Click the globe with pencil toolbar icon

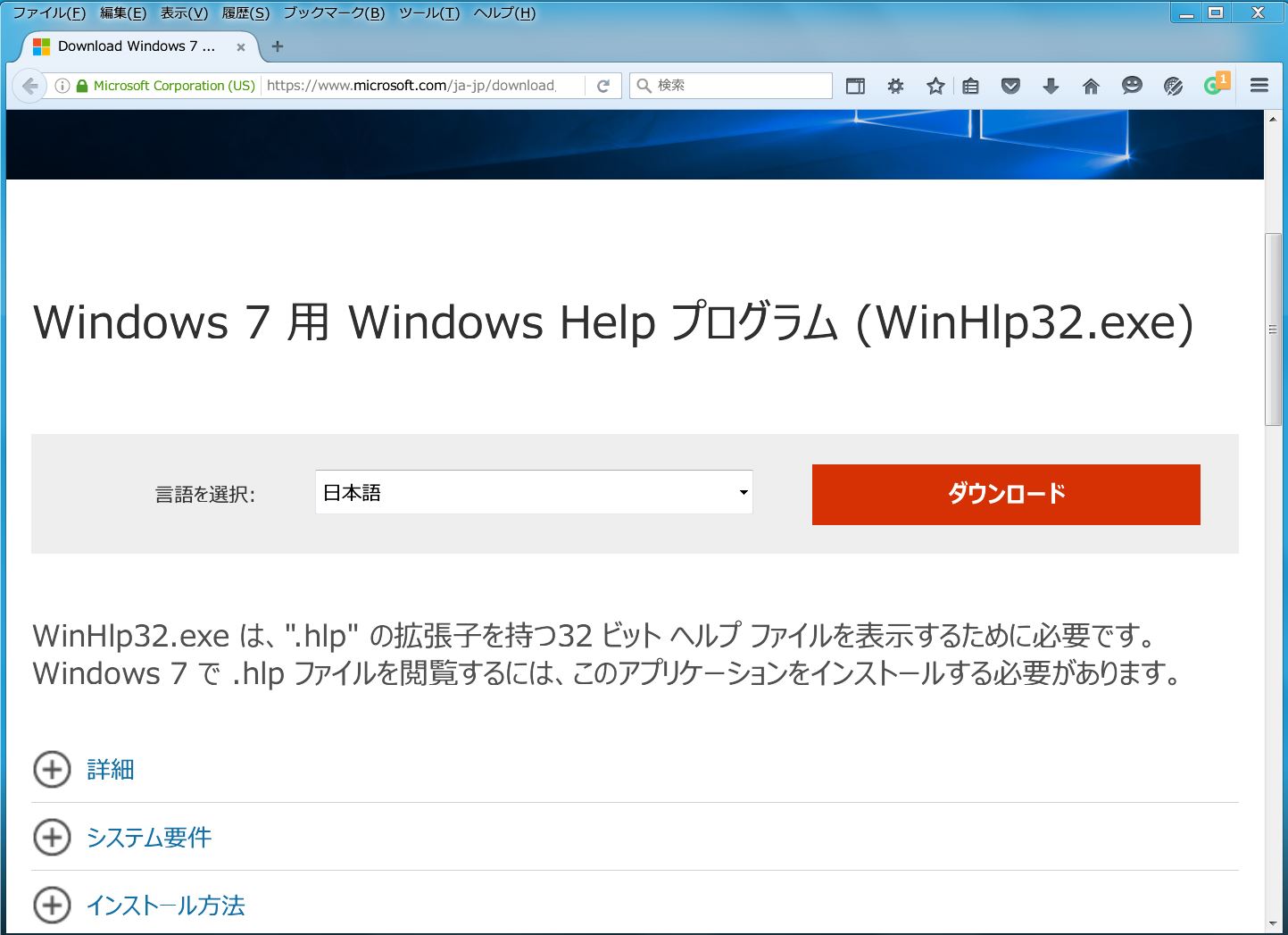click(1174, 86)
